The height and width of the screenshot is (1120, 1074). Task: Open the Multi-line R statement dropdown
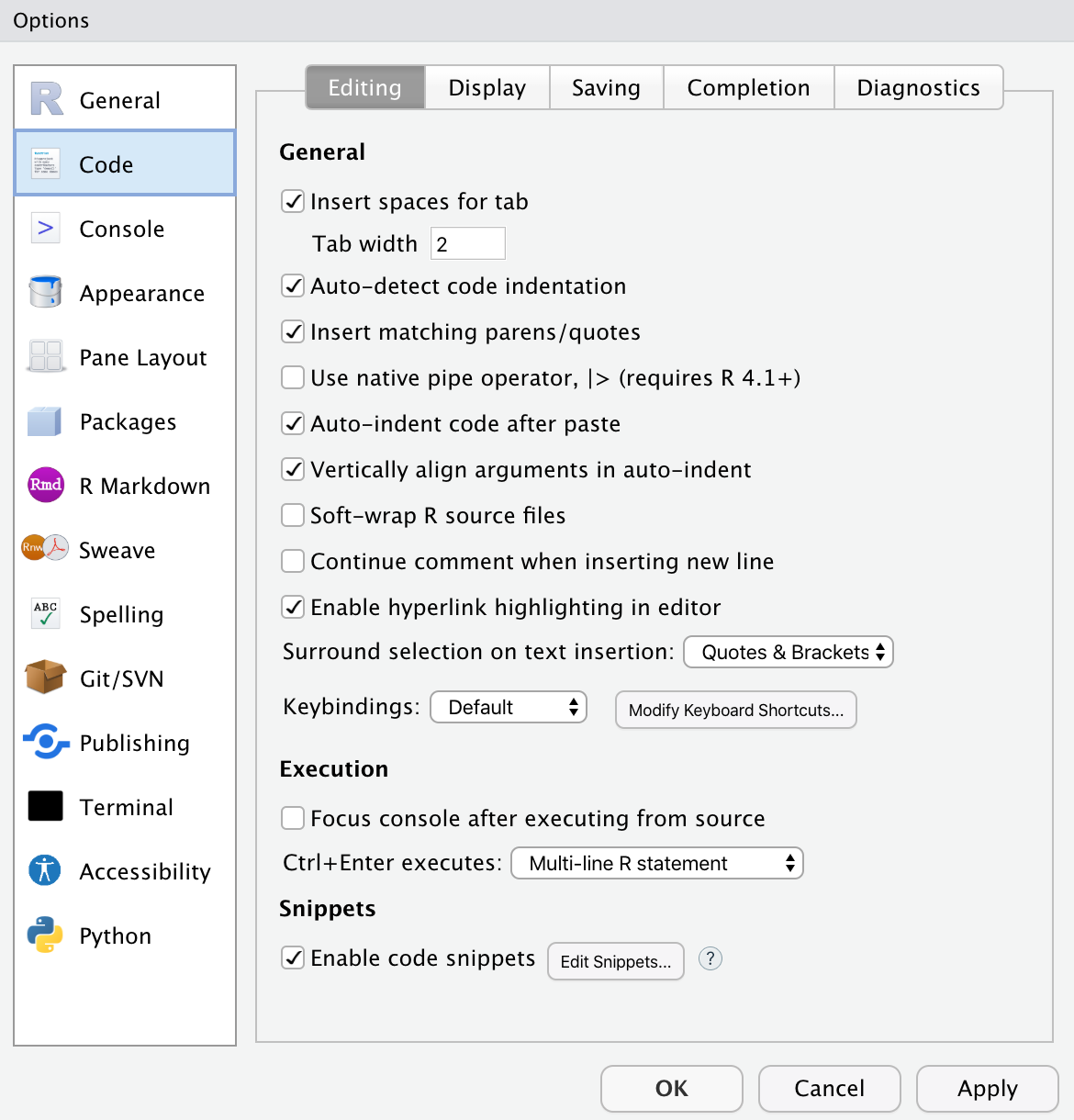click(x=657, y=863)
